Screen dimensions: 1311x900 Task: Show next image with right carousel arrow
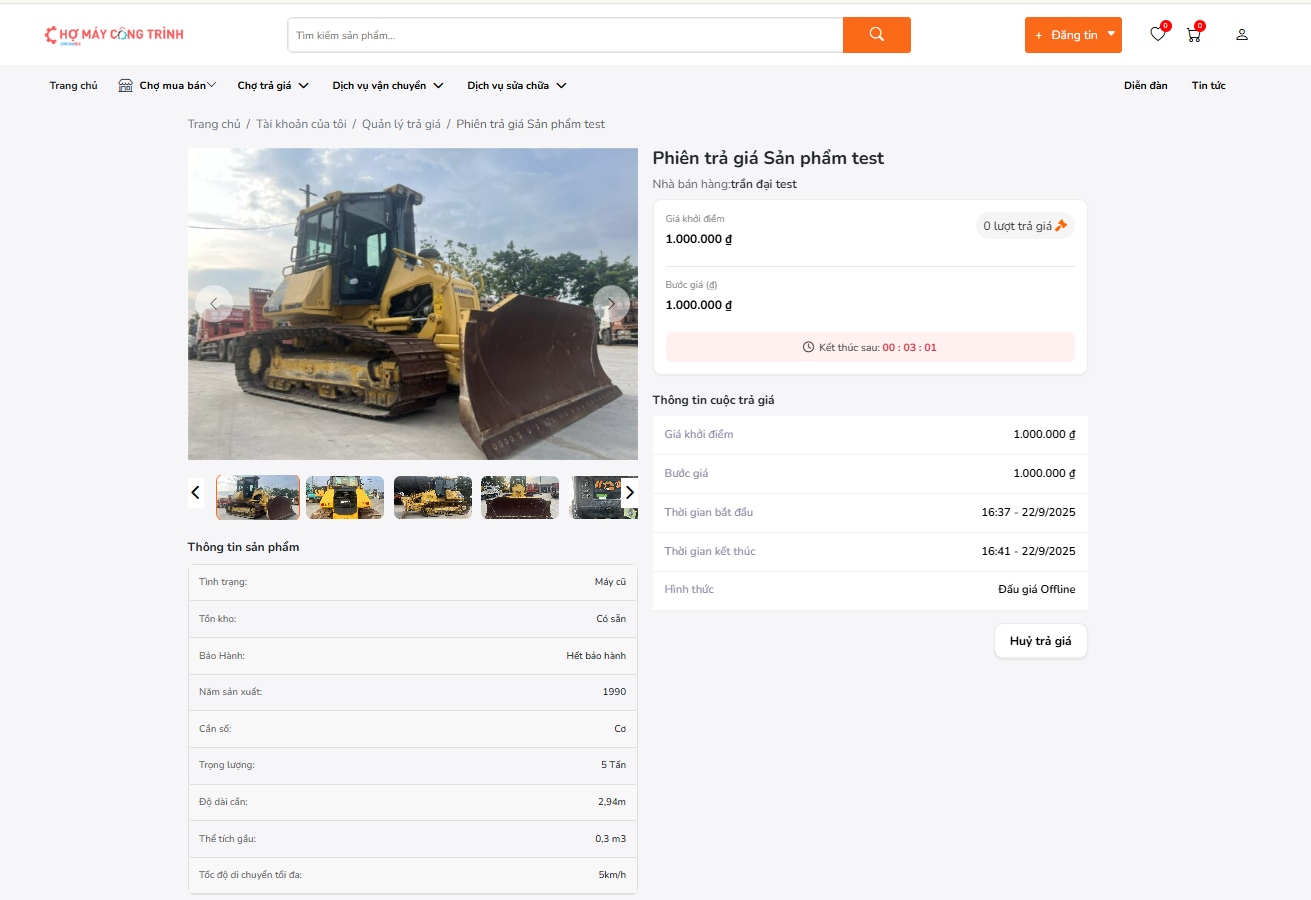[x=611, y=304]
